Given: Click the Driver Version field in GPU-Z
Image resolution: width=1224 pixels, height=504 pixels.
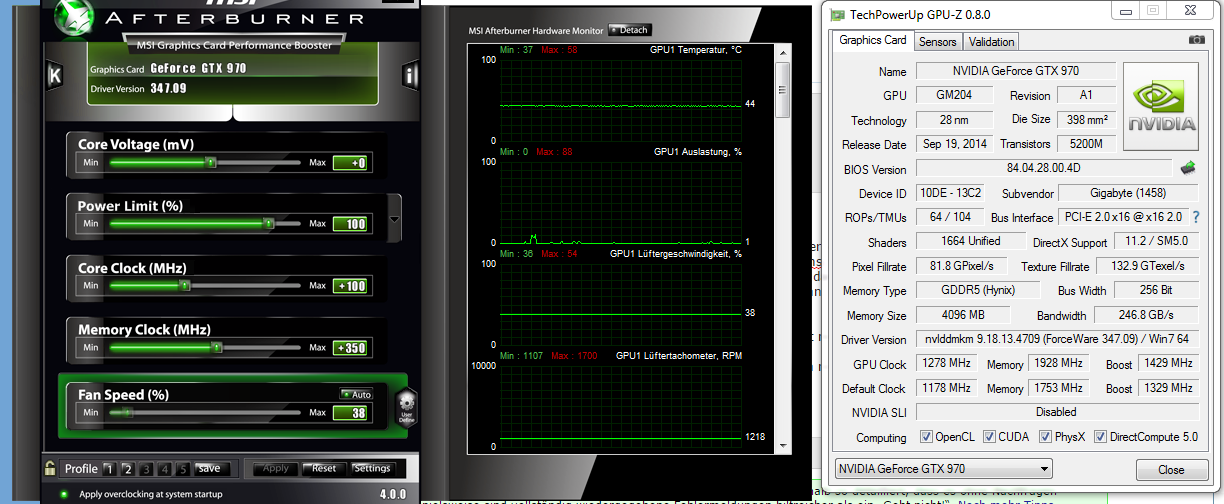Looking at the screenshot, I should pyautogui.click(x=1057, y=340).
